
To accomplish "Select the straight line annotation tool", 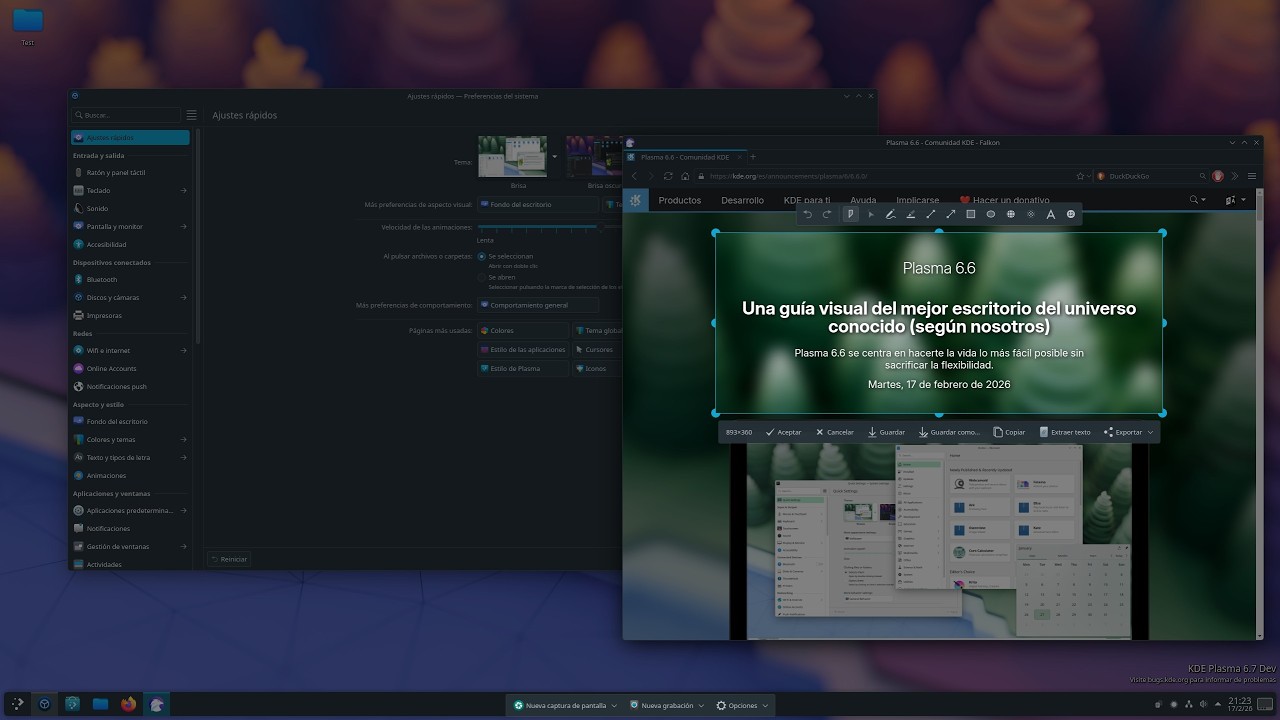I will pos(930,214).
